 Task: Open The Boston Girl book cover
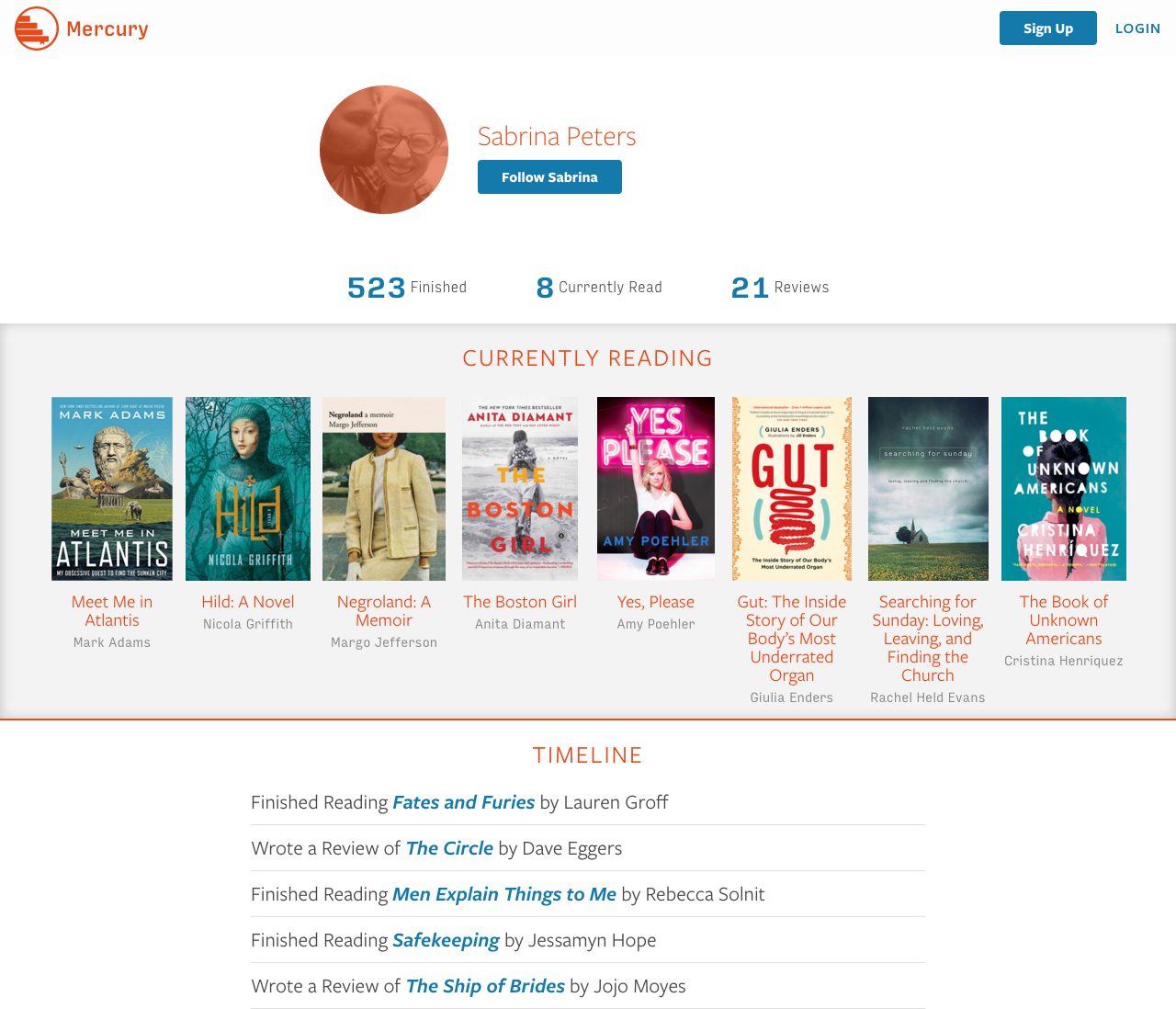pos(520,489)
